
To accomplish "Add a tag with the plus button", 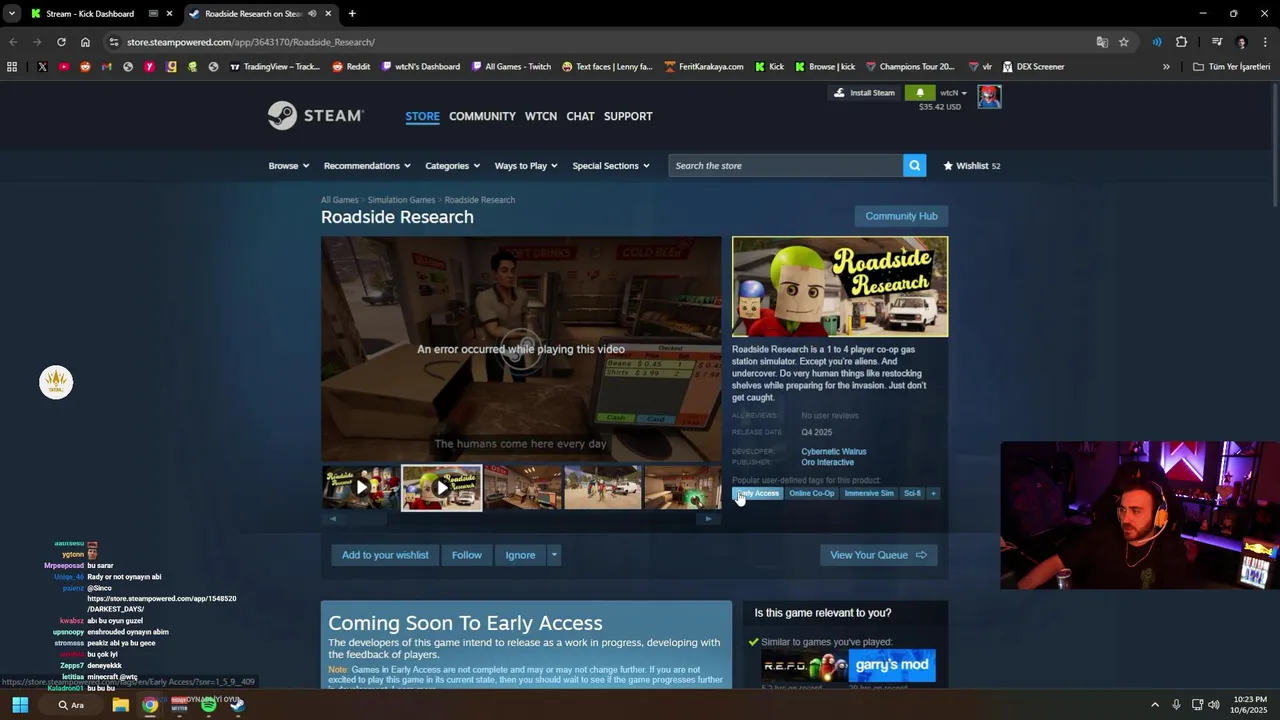I will pos(933,493).
